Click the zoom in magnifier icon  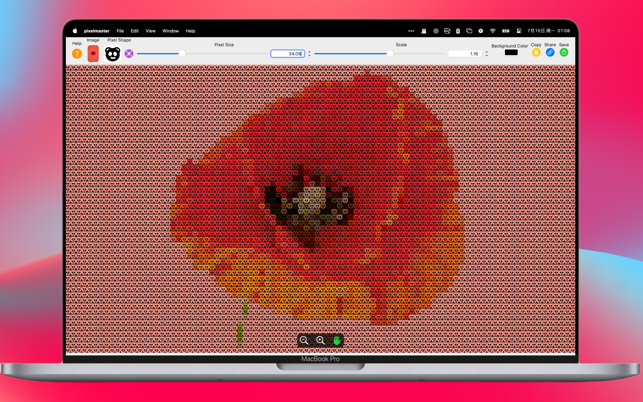(x=320, y=340)
